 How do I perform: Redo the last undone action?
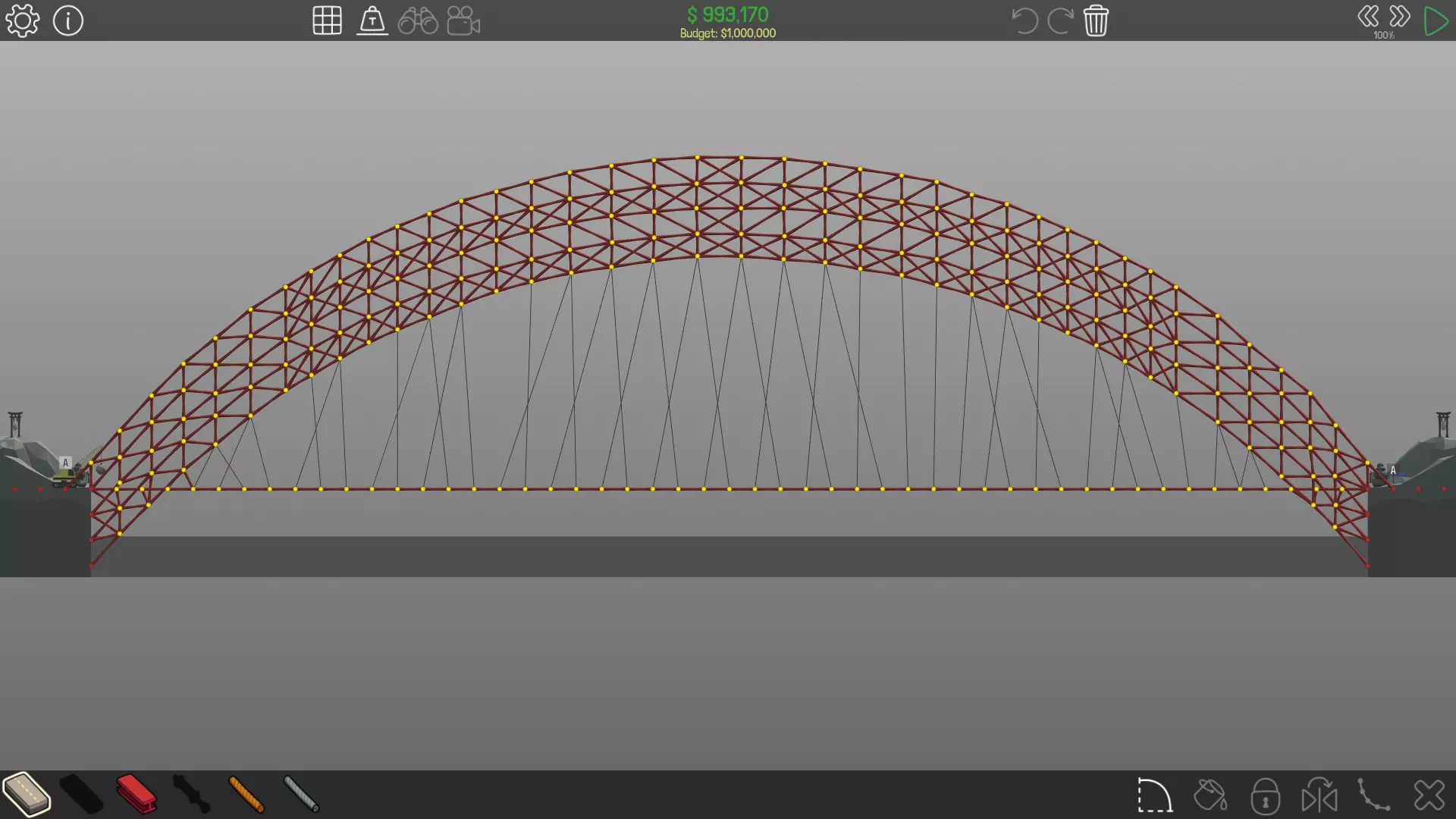click(x=1059, y=20)
